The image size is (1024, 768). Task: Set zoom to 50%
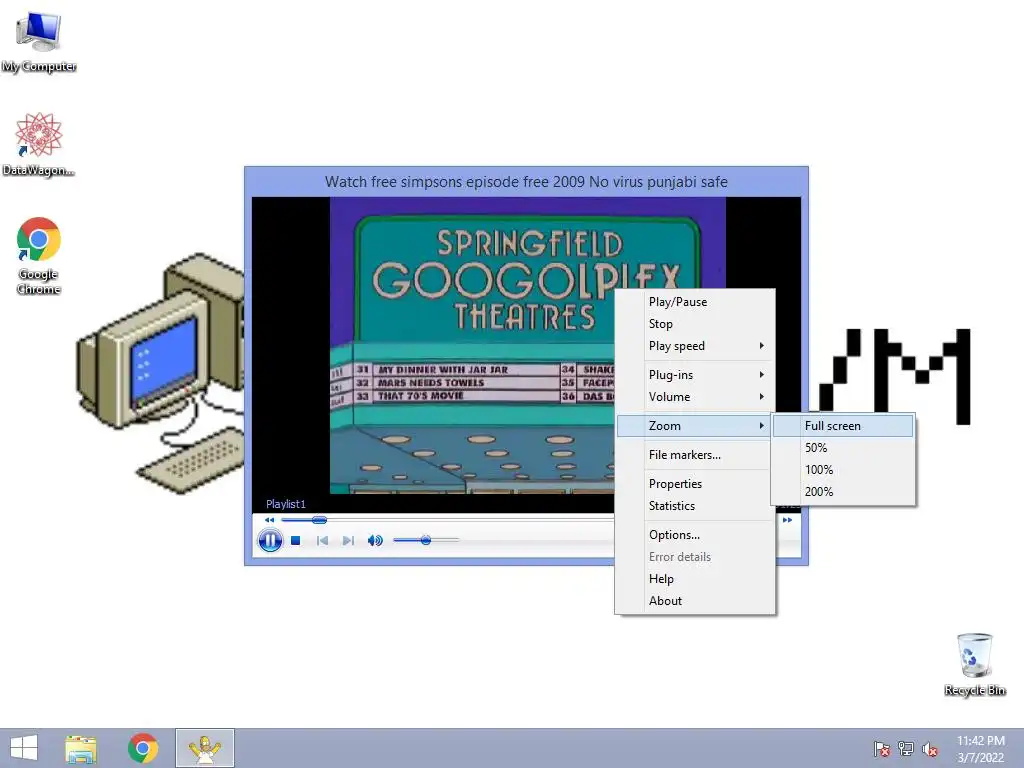843,448
